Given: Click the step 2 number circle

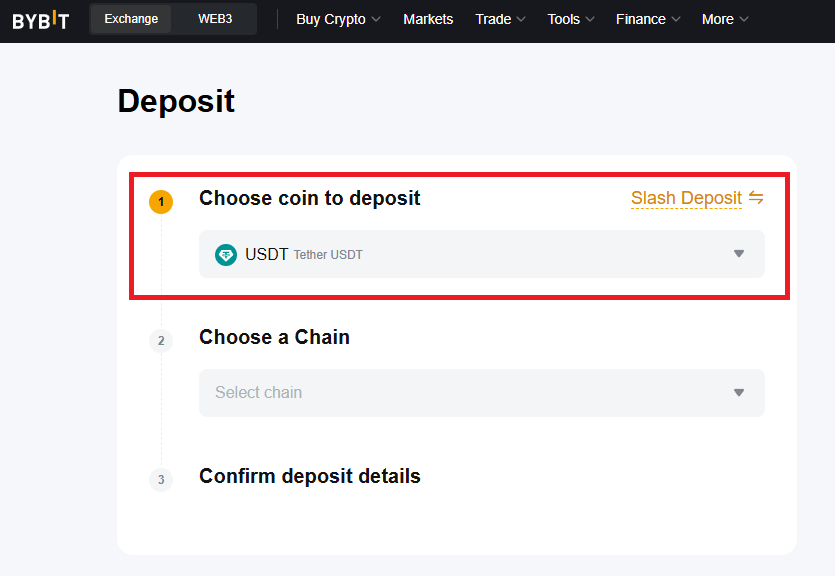Looking at the screenshot, I should (161, 341).
